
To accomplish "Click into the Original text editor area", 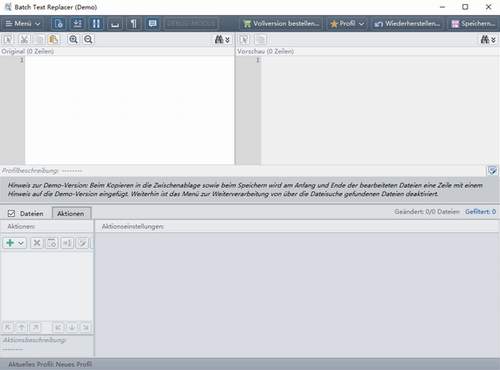I will point(130,110).
